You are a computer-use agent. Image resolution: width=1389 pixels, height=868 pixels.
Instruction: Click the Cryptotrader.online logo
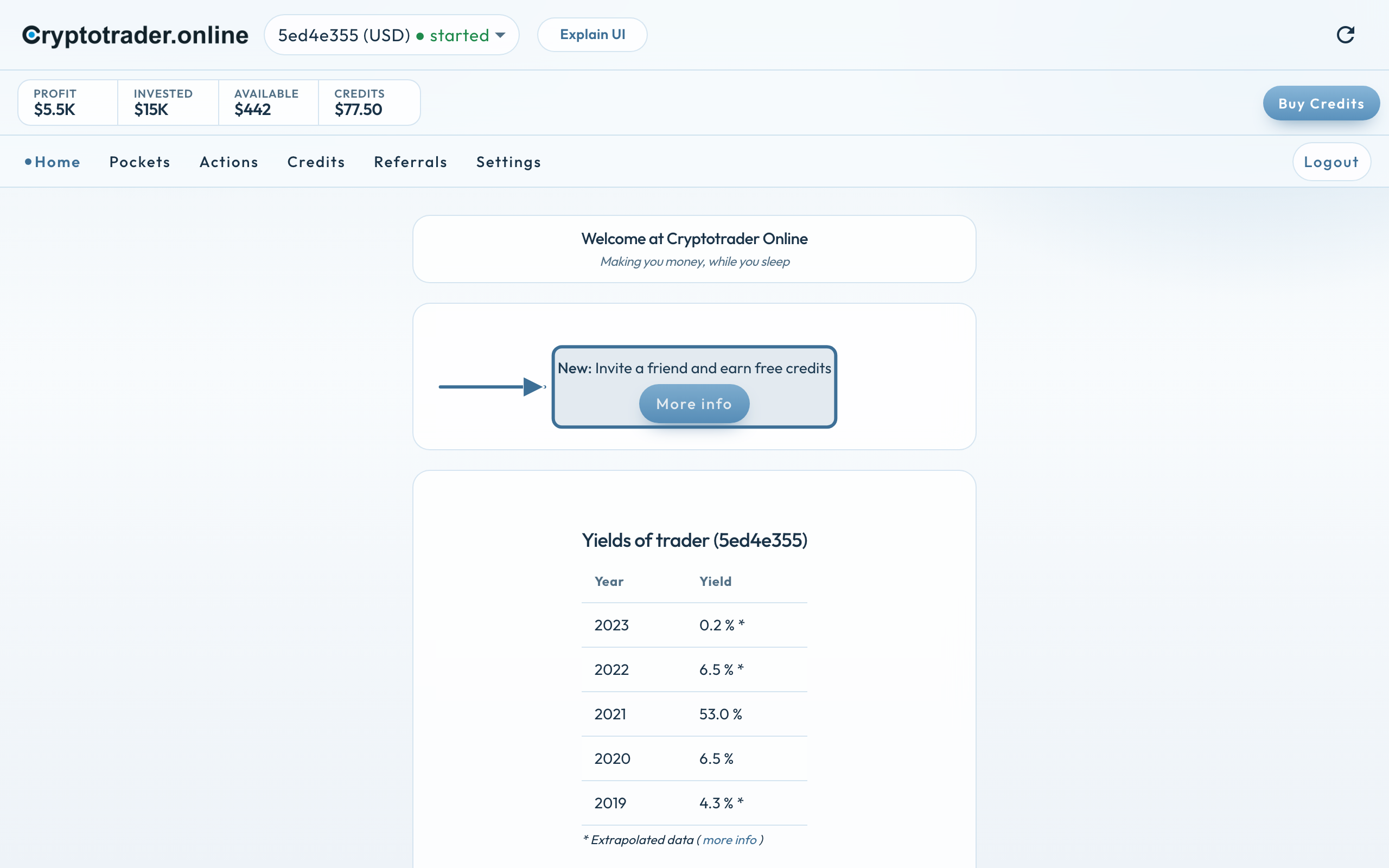(x=136, y=35)
